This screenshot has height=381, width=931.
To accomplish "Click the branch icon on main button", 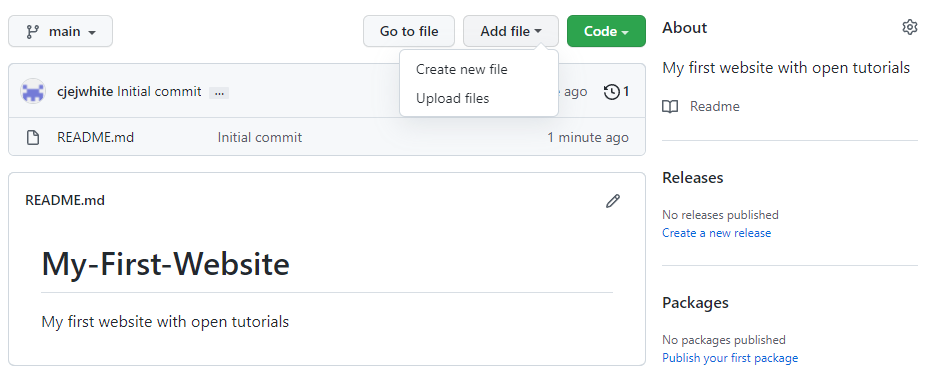I will (33, 31).
